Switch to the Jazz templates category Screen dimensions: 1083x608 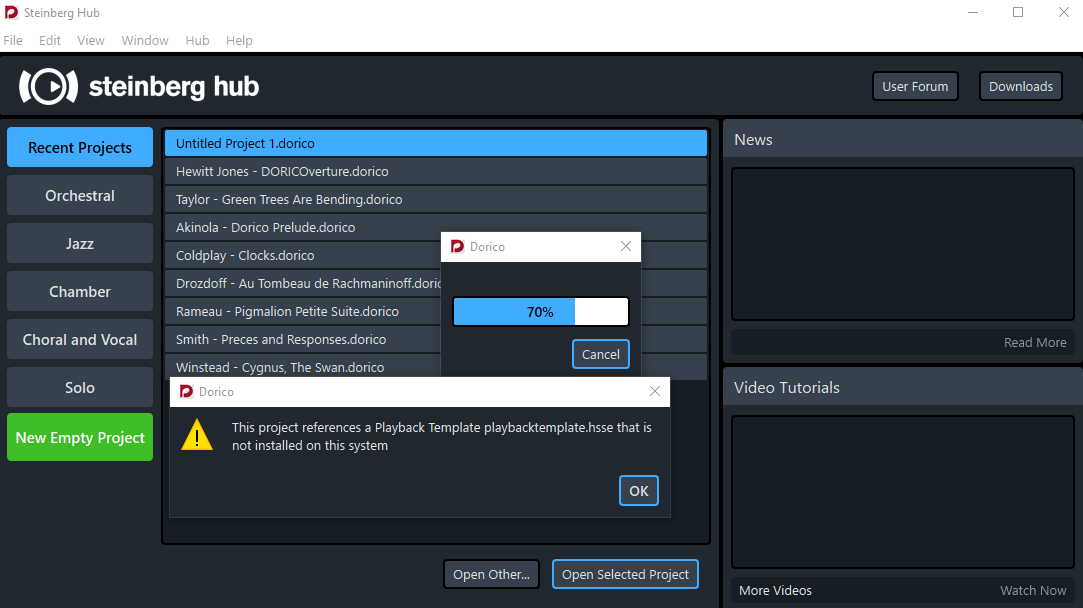[80, 243]
